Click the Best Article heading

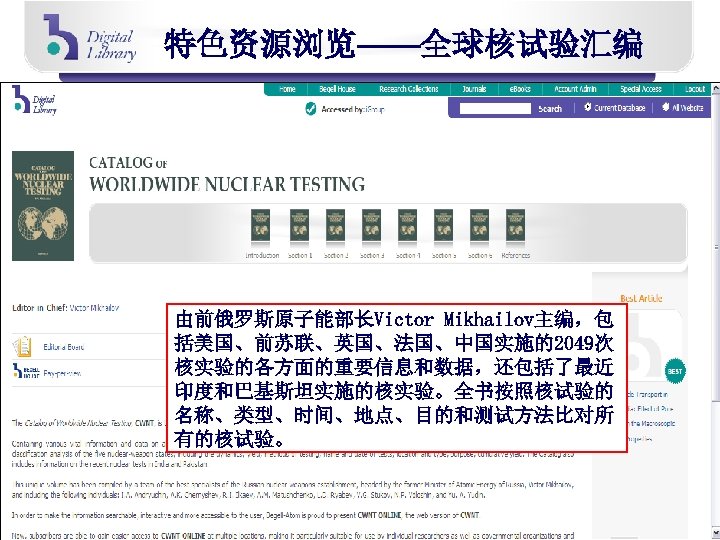641,298
